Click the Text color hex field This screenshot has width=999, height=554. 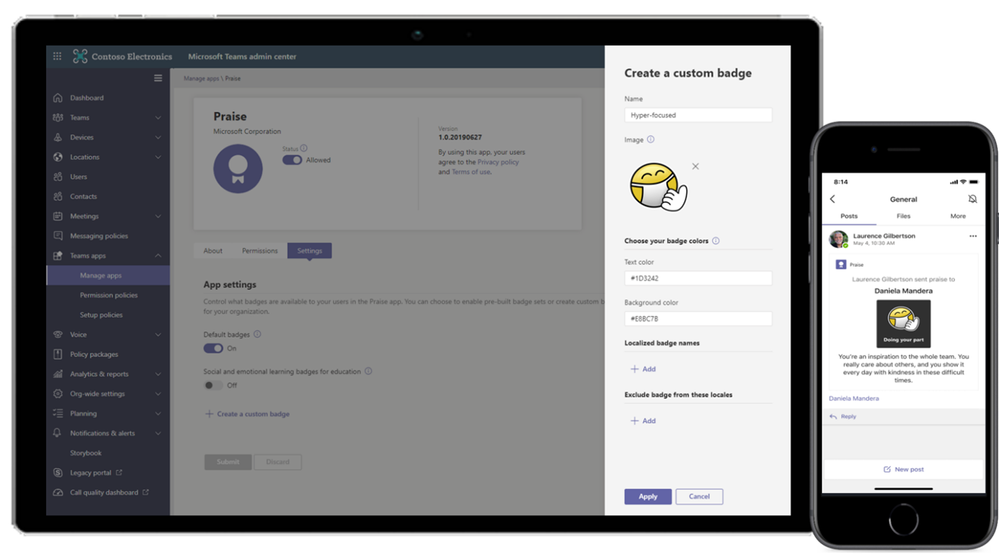coord(698,278)
